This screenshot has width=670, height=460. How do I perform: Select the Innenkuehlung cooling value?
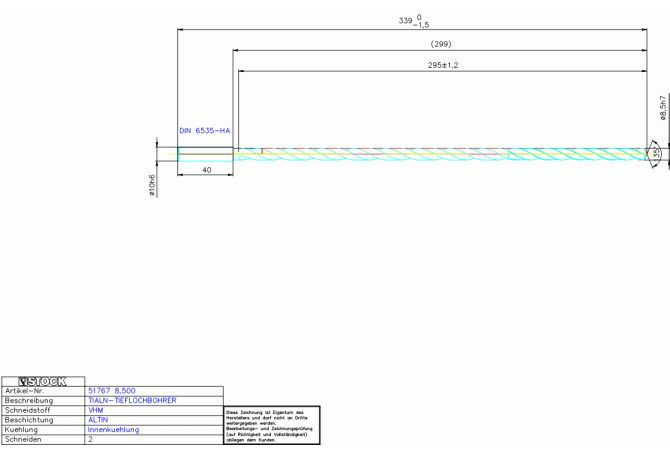point(113,430)
